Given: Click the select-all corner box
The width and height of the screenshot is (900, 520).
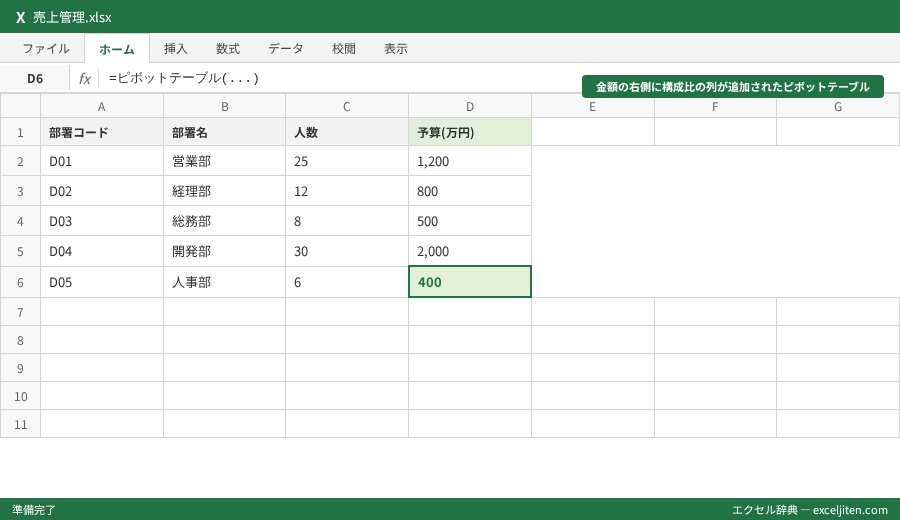Looking at the screenshot, I should (x=20, y=106).
